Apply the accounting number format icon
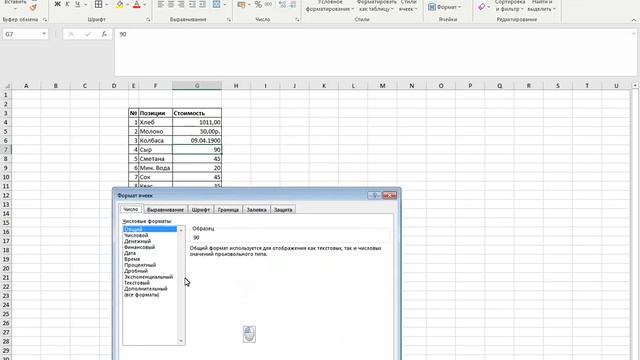 pos(241,4)
